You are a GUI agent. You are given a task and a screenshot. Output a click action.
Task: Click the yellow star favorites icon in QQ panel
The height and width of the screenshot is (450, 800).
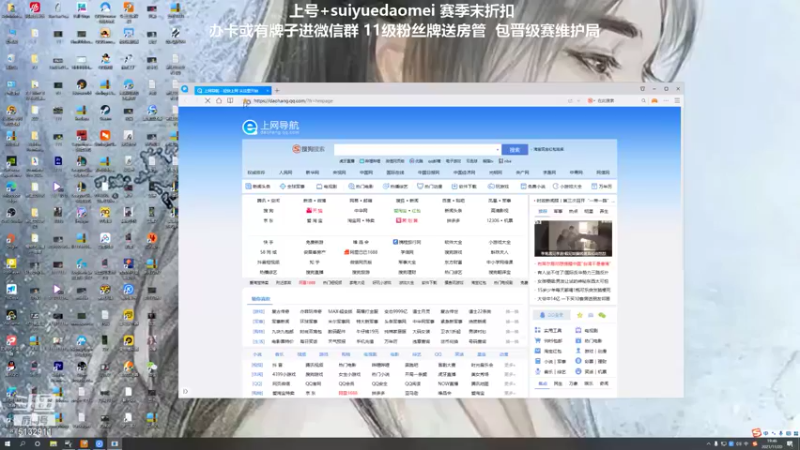(580, 315)
